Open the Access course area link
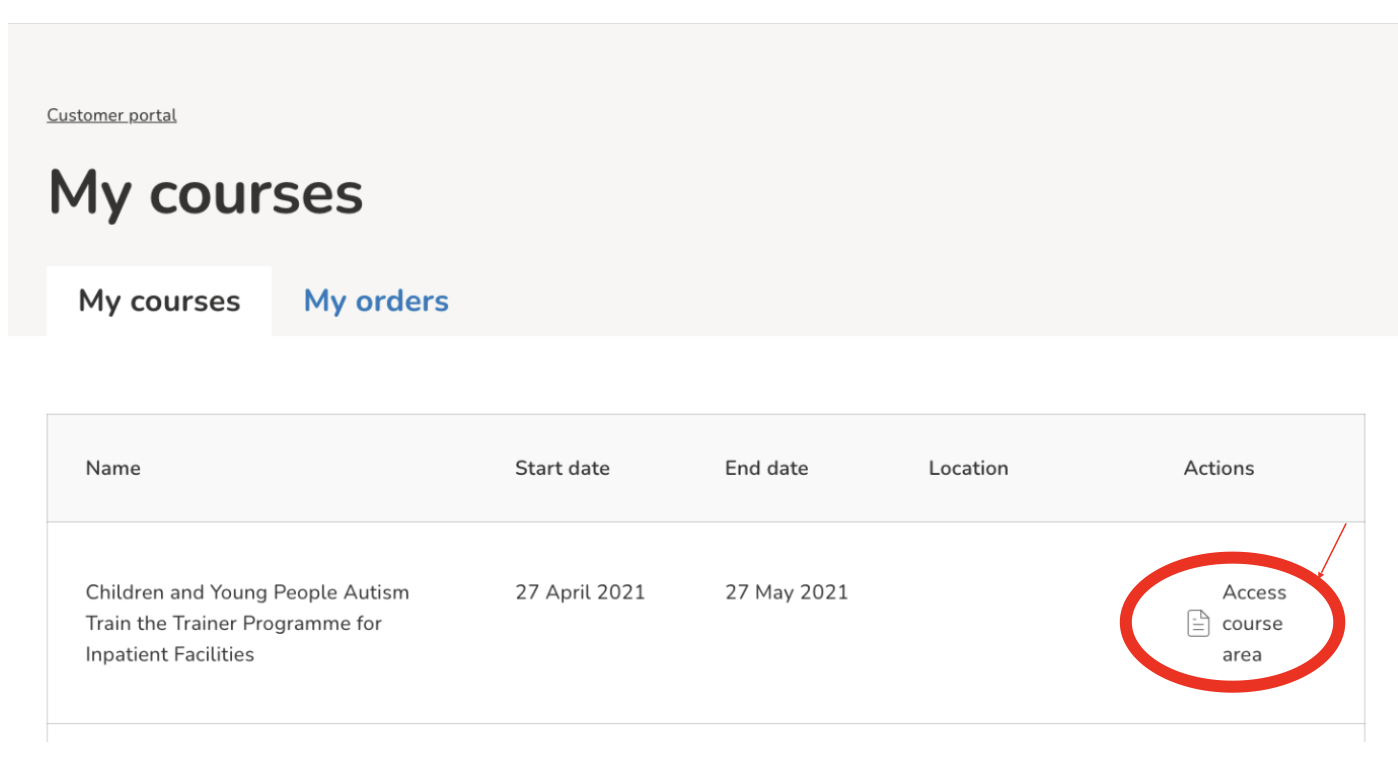The height and width of the screenshot is (784, 1398). coord(1252,623)
